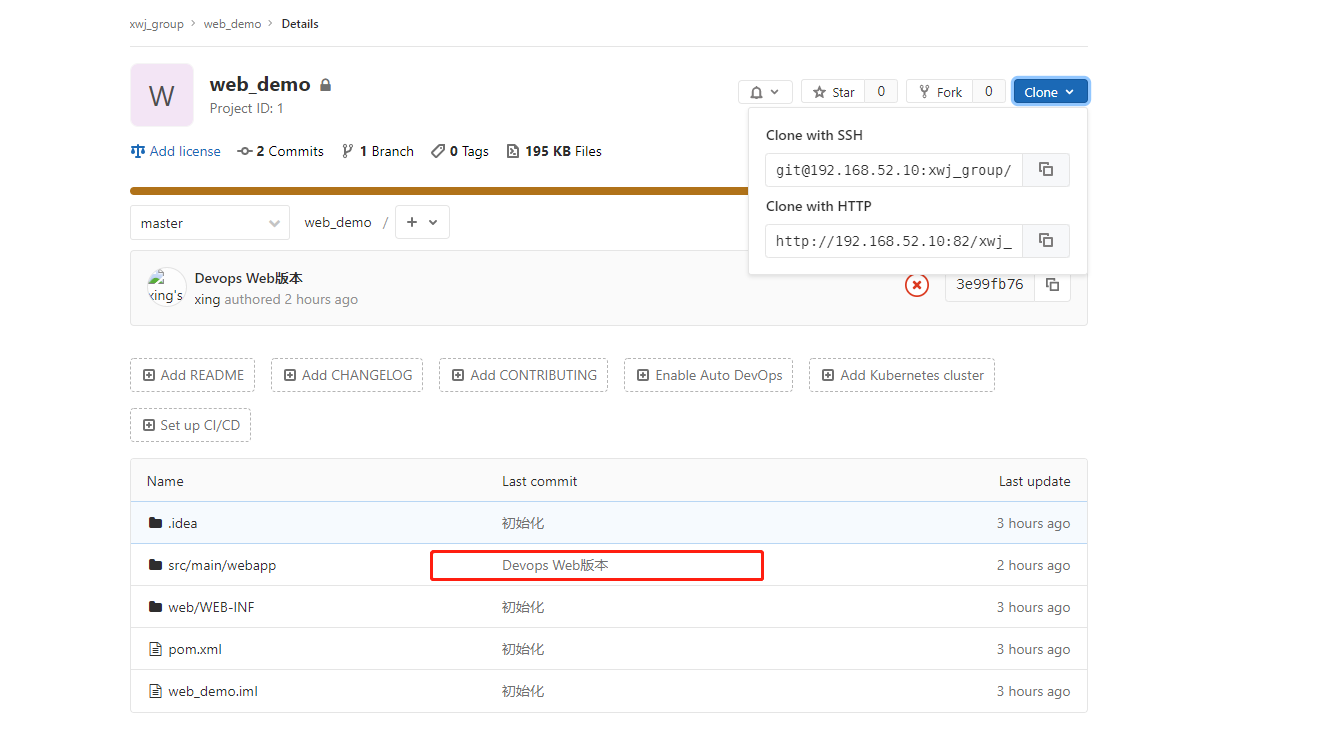Screen dimensions: 1323x737
Task: Click the .idea folder icon
Action: pos(155,523)
